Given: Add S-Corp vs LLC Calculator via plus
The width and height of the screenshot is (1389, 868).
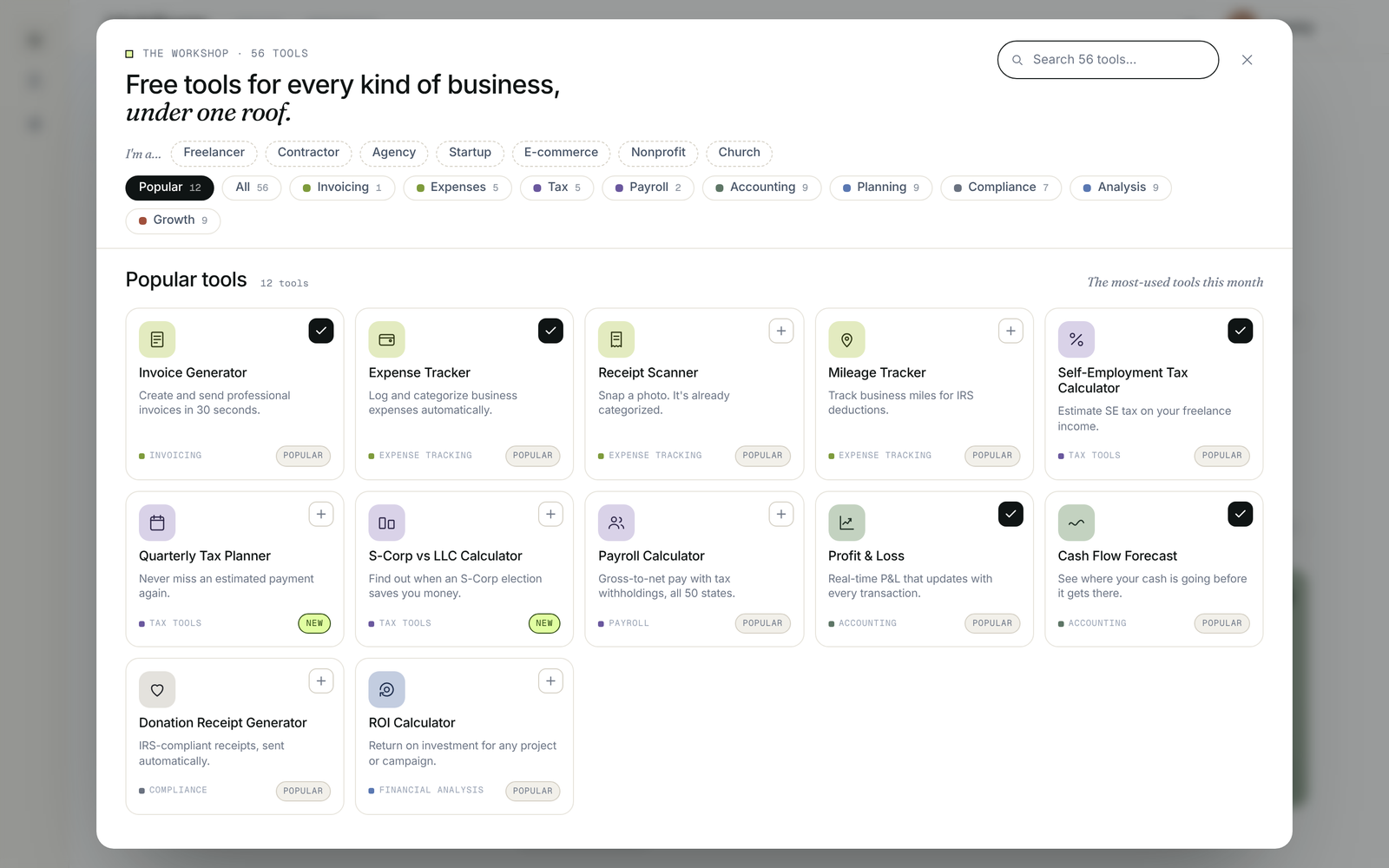Looking at the screenshot, I should tap(550, 514).
